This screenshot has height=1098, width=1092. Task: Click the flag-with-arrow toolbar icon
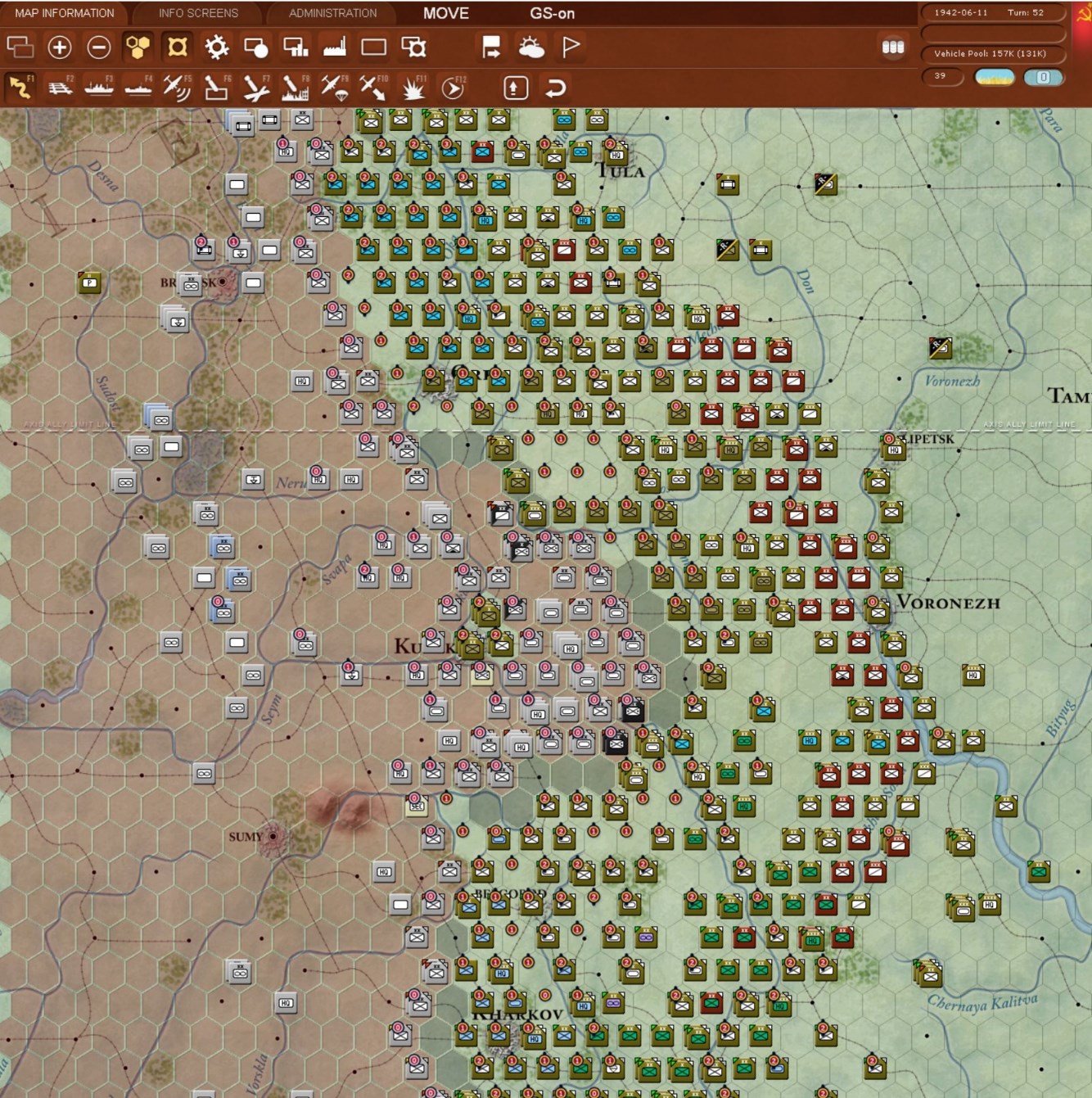coord(491,47)
